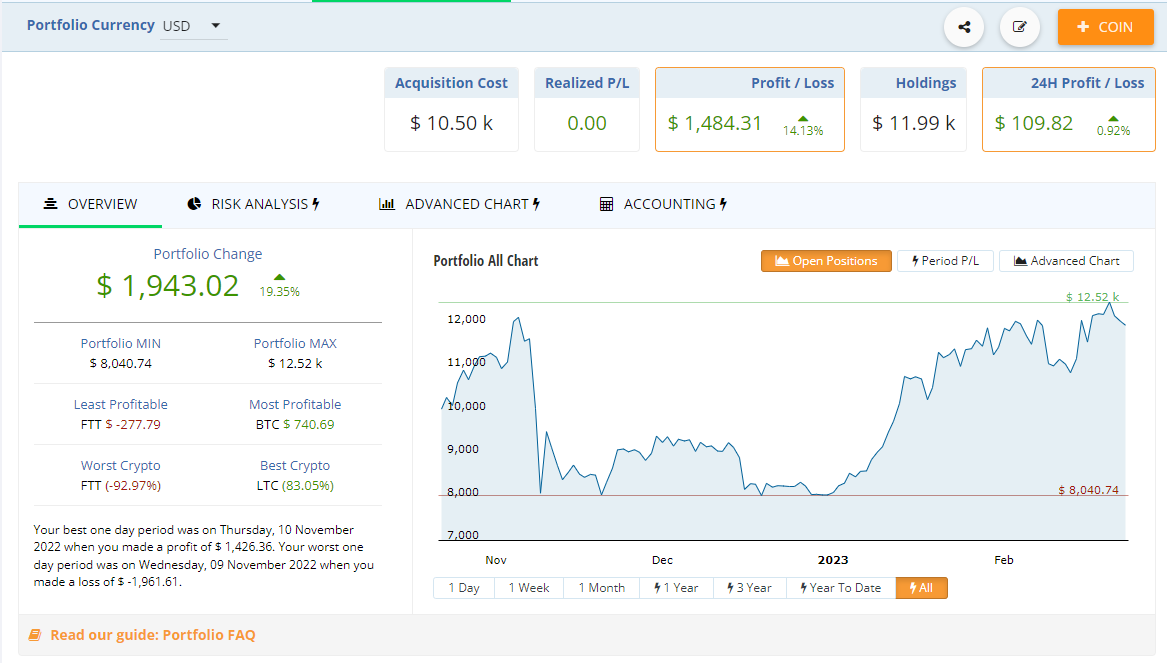Add a new coin with + COIN
Image resolution: width=1167 pixels, height=663 pixels.
click(1105, 27)
